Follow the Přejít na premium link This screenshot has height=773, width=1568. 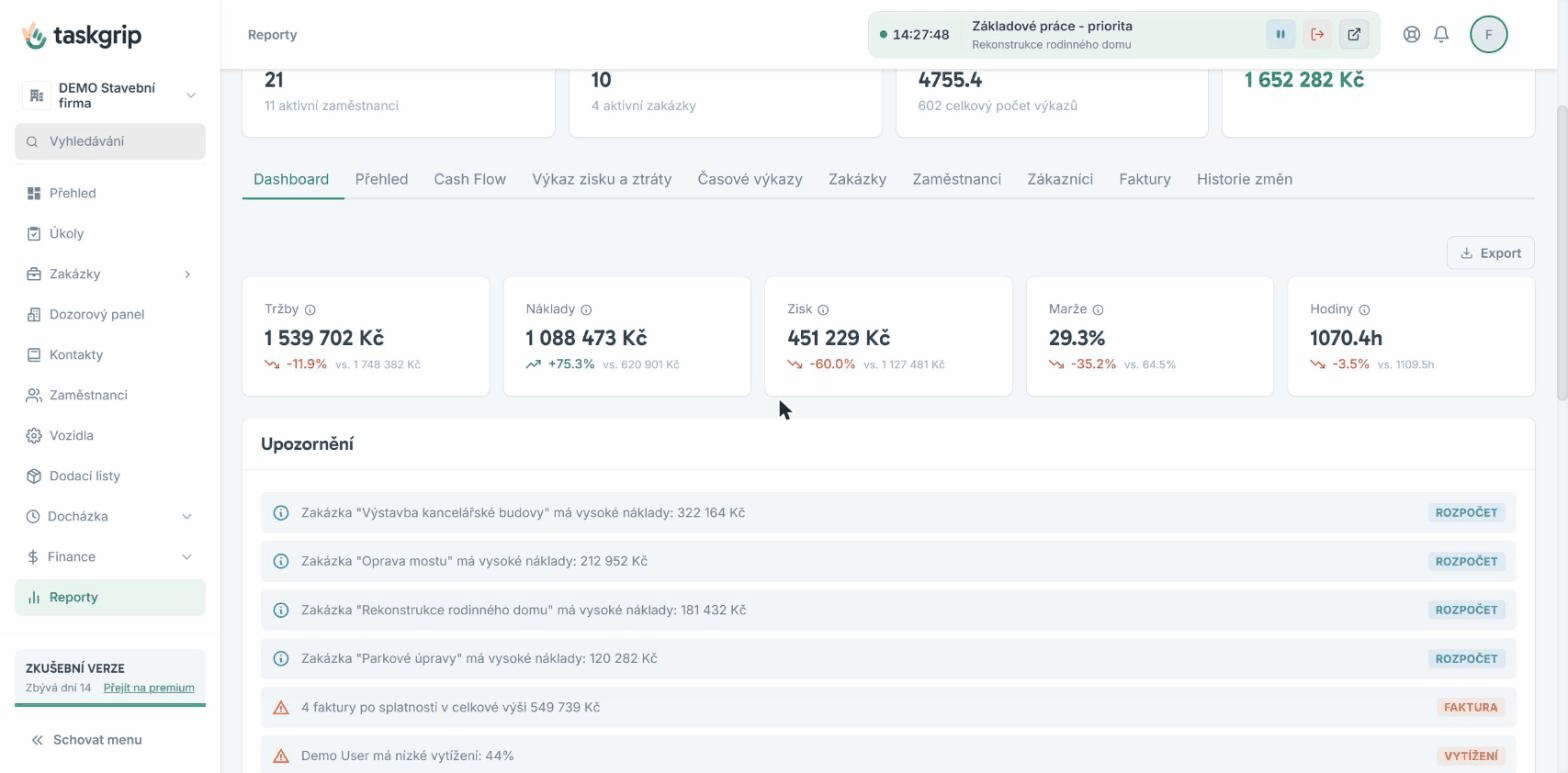(149, 688)
